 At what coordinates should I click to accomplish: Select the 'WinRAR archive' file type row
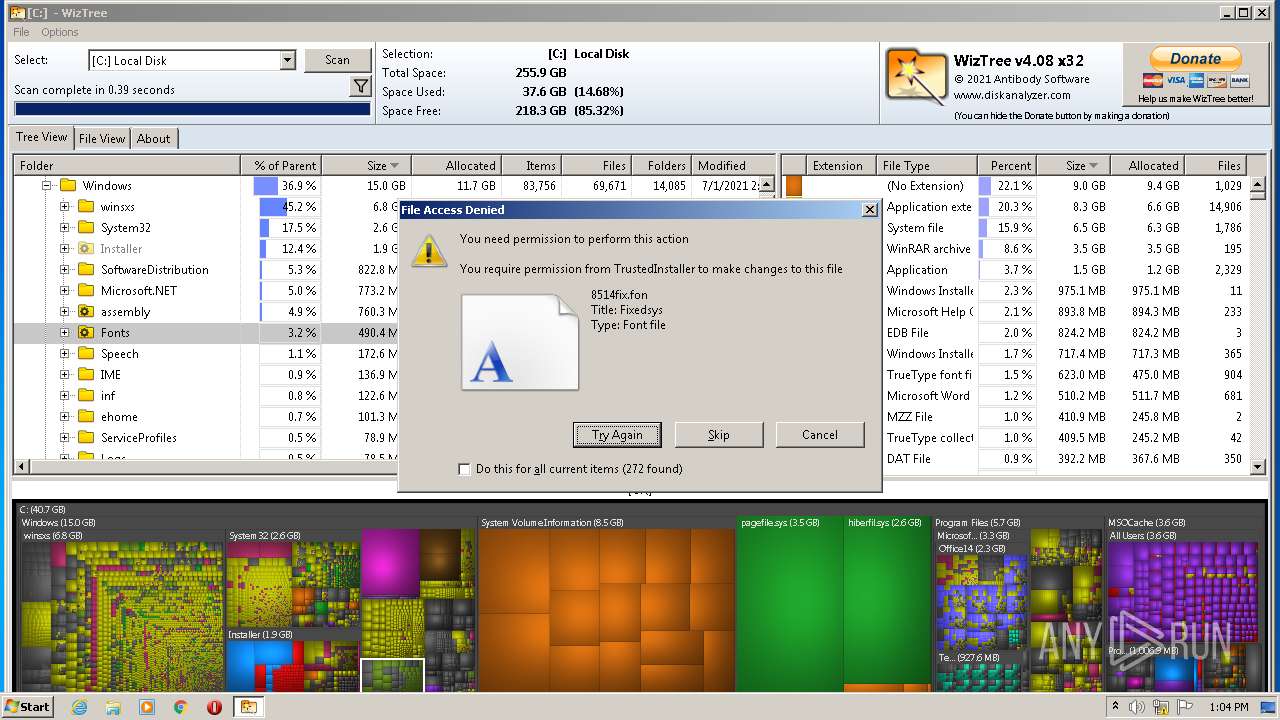tap(1016, 249)
